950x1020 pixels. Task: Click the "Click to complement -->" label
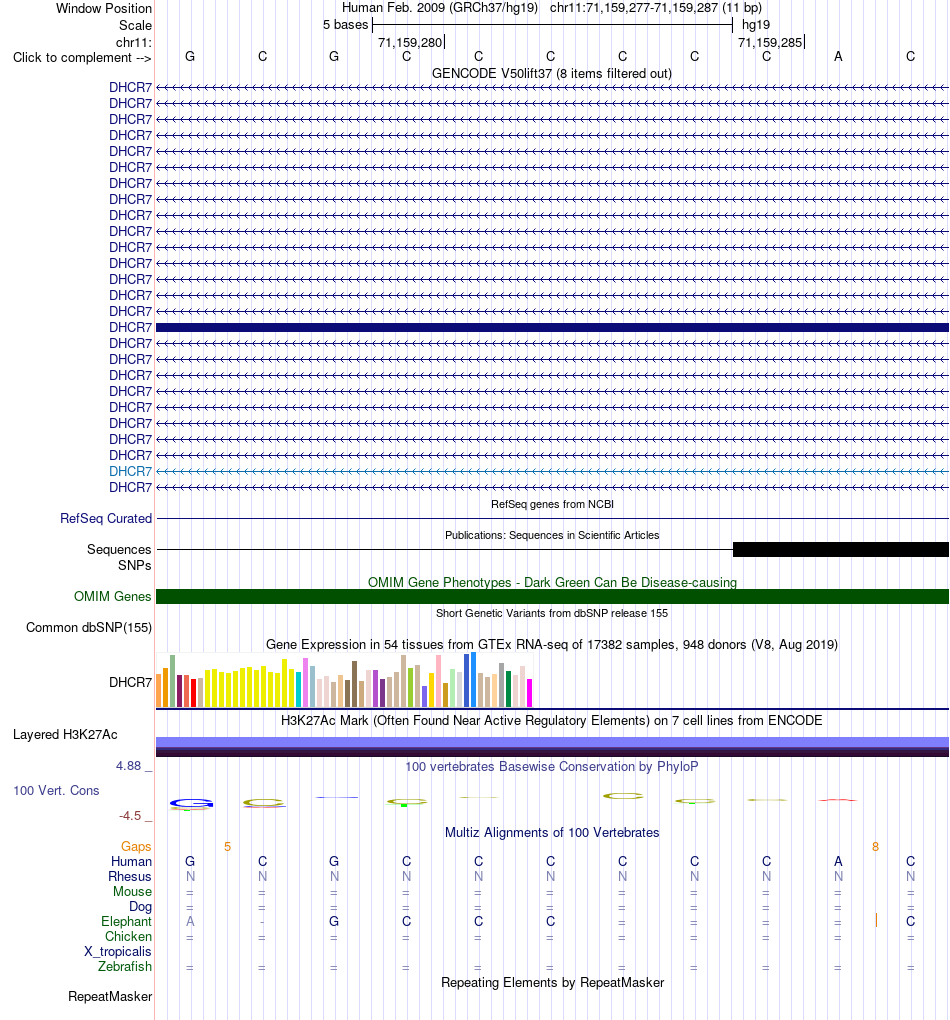(x=82, y=57)
